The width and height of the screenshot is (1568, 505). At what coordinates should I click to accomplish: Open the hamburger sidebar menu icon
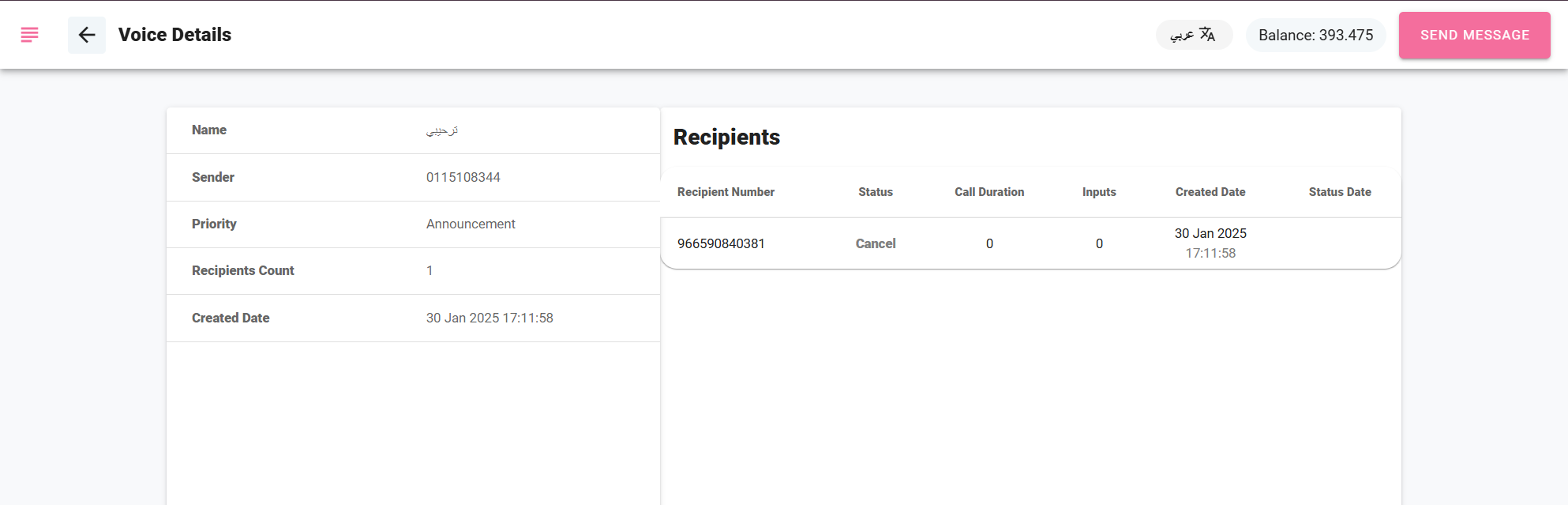coord(29,35)
